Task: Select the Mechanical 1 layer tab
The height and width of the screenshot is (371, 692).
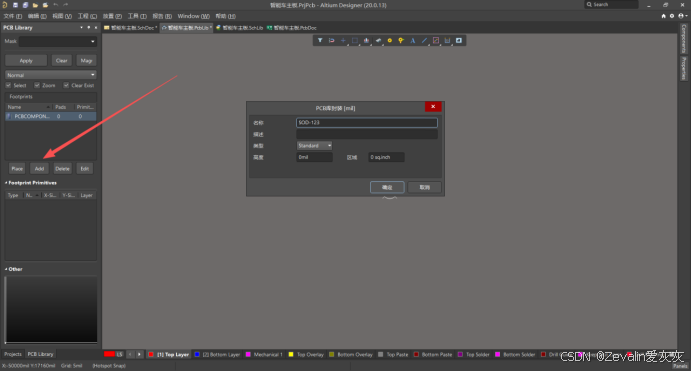Action: pos(264,354)
